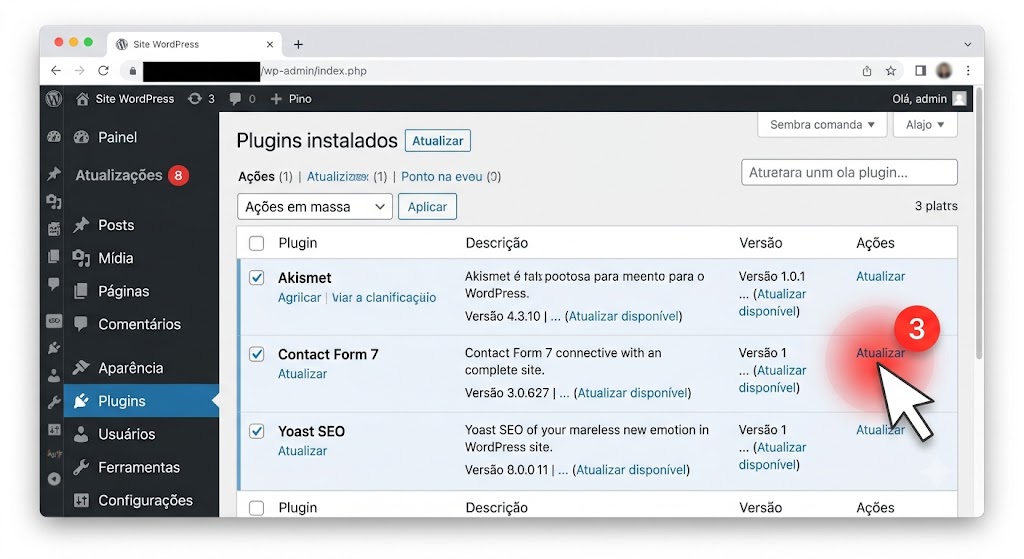
Task: Click the WordPress logo in admin bar
Action: tap(54, 99)
